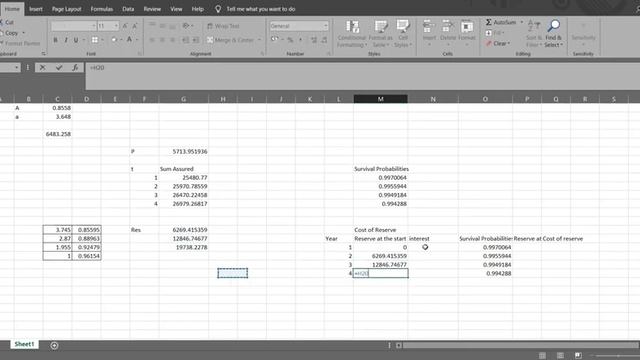Open the View tab
This screenshot has width=640, height=360.
176,9
